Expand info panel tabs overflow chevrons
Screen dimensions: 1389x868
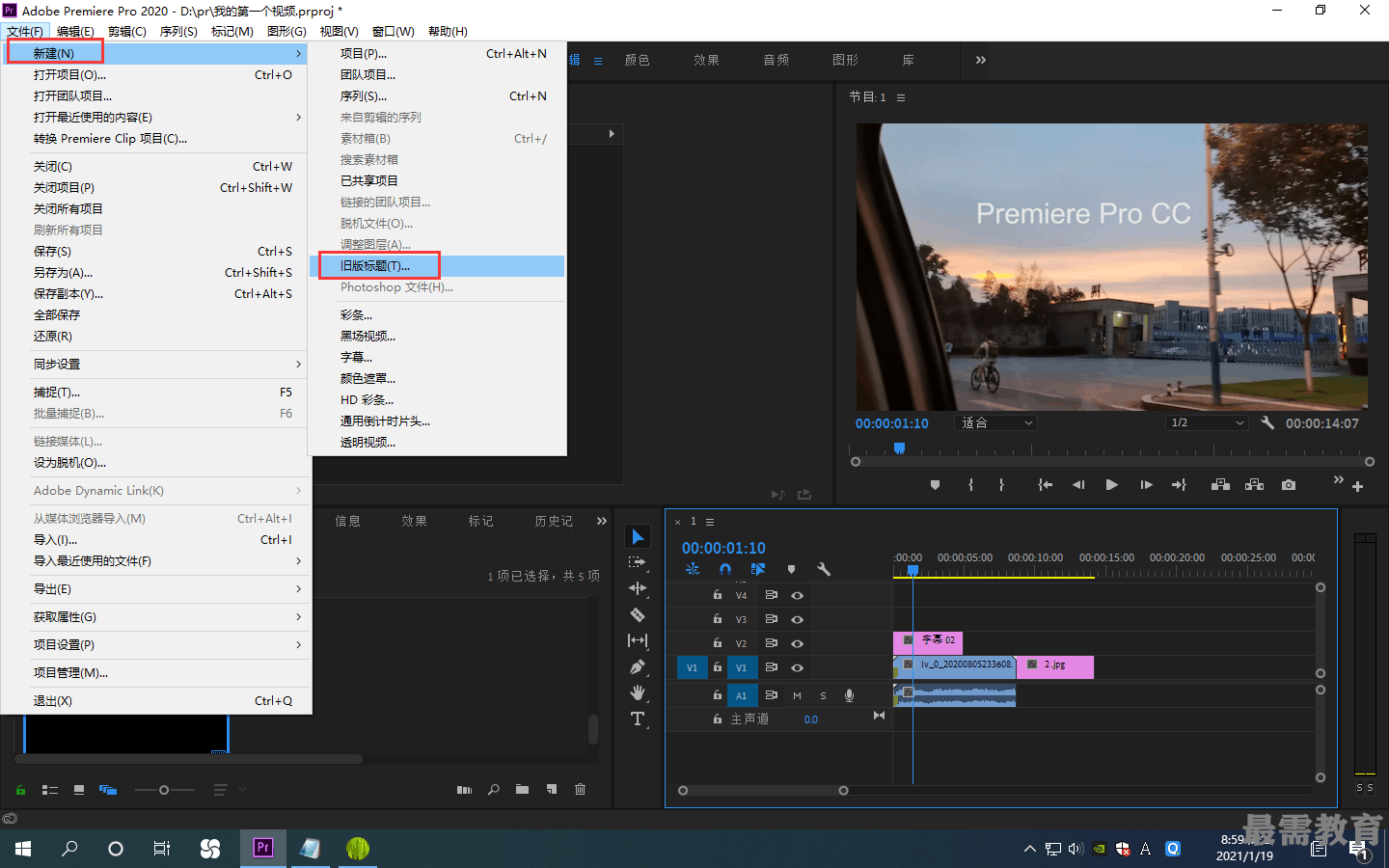pos(602,521)
